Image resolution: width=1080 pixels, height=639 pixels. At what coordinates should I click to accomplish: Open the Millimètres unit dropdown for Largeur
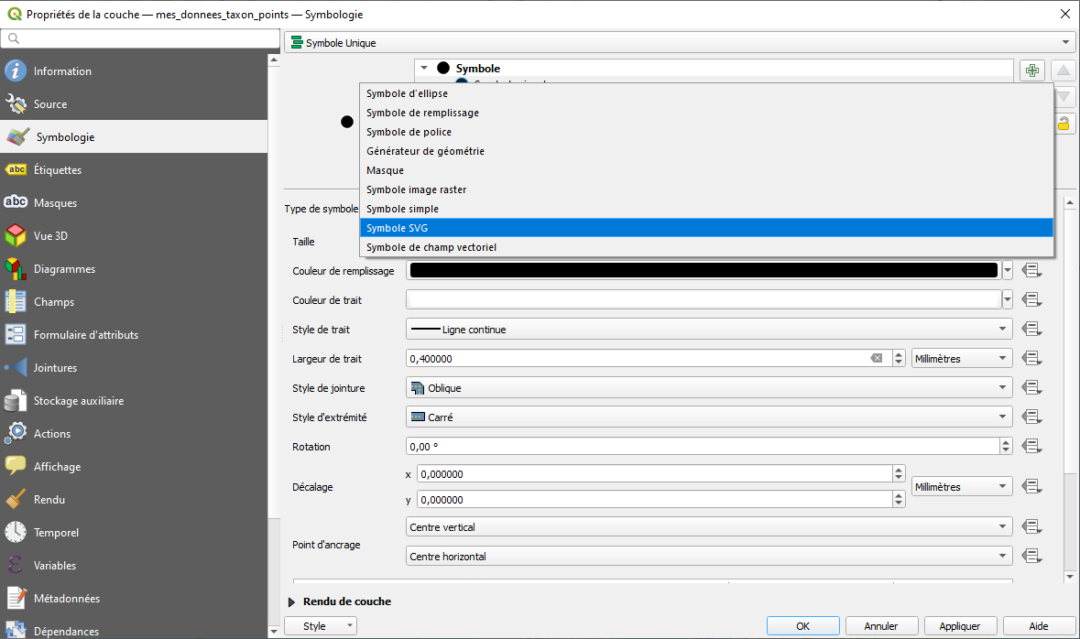point(960,358)
